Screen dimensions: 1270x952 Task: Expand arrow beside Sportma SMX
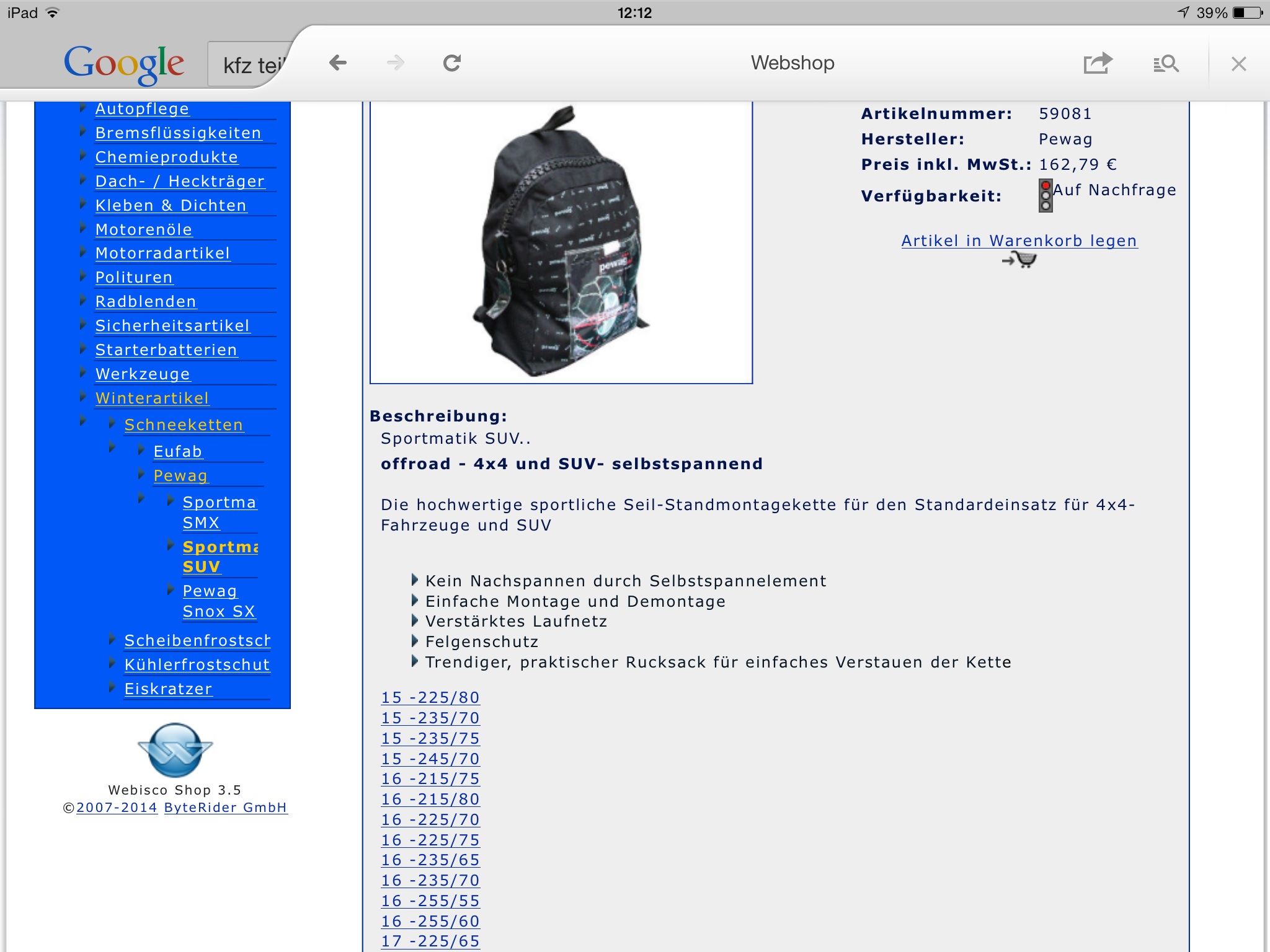pyautogui.click(x=170, y=501)
